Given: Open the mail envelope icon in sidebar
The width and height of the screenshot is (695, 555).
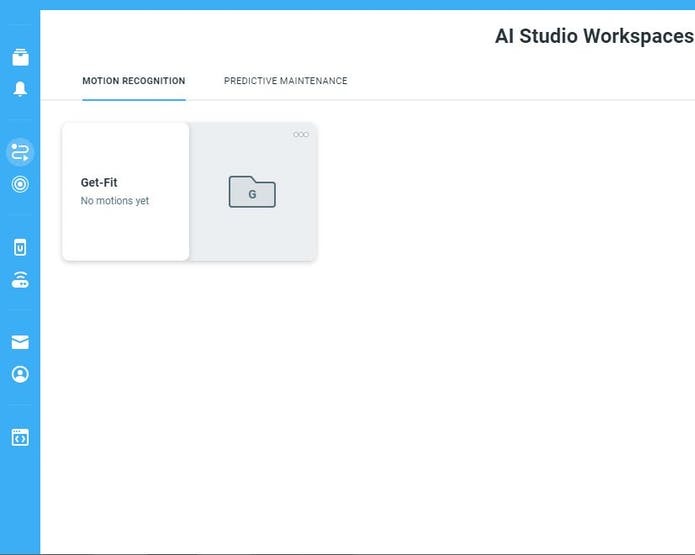Looking at the screenshot, I should (20, 342).
